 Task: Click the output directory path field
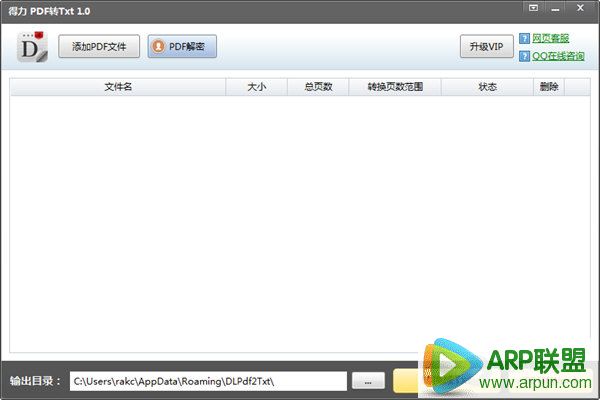tap(208, 381)
